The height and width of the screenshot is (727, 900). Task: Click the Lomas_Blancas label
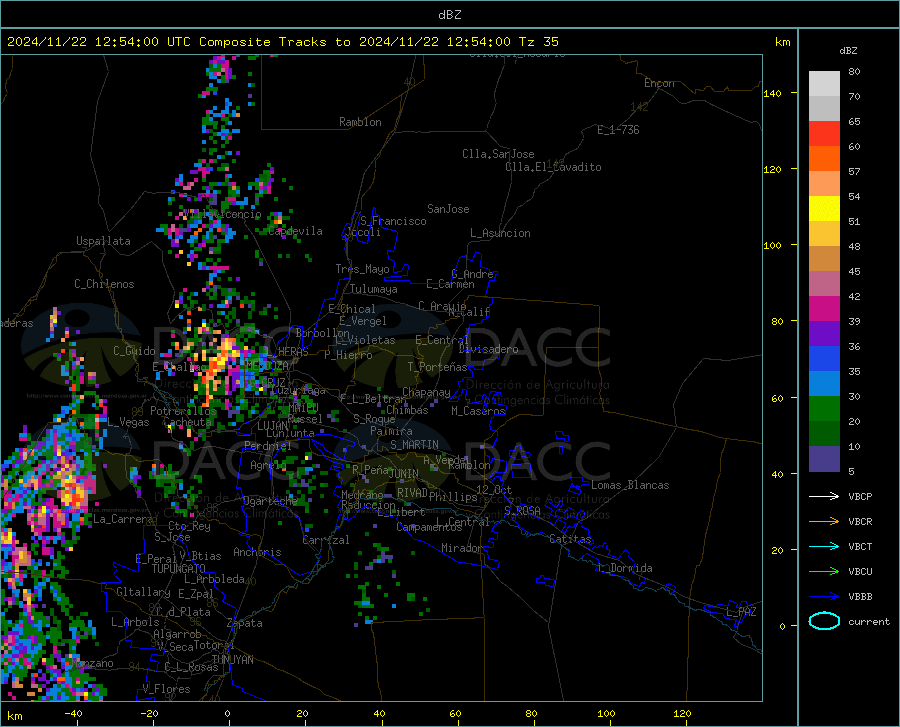click(x=630, y=485)
